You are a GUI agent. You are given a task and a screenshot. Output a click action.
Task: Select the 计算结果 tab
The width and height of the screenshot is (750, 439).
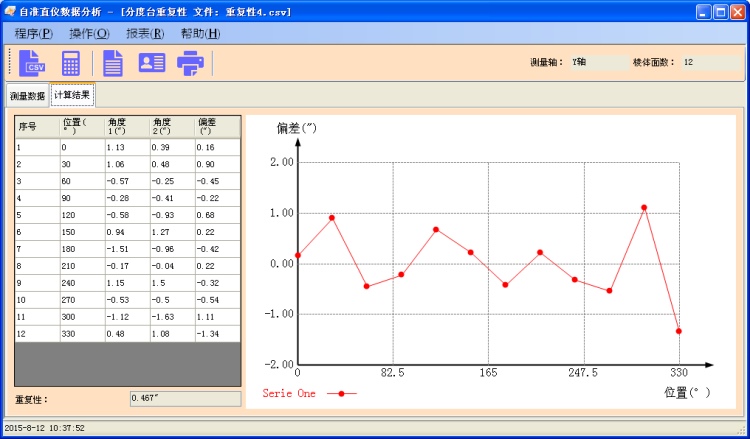click(x=72, y=95)
